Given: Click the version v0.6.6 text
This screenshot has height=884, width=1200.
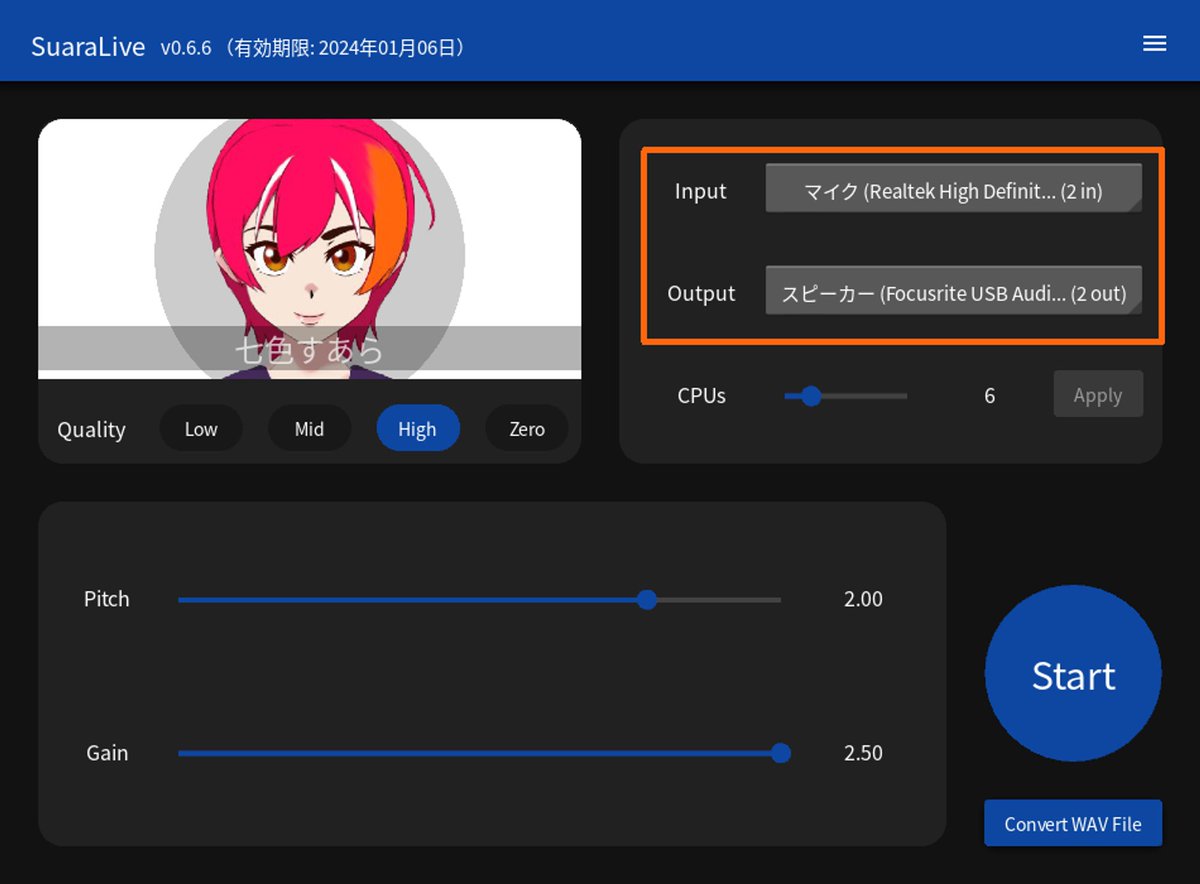Looking at the screenshot, I should (x=186, y=47).
